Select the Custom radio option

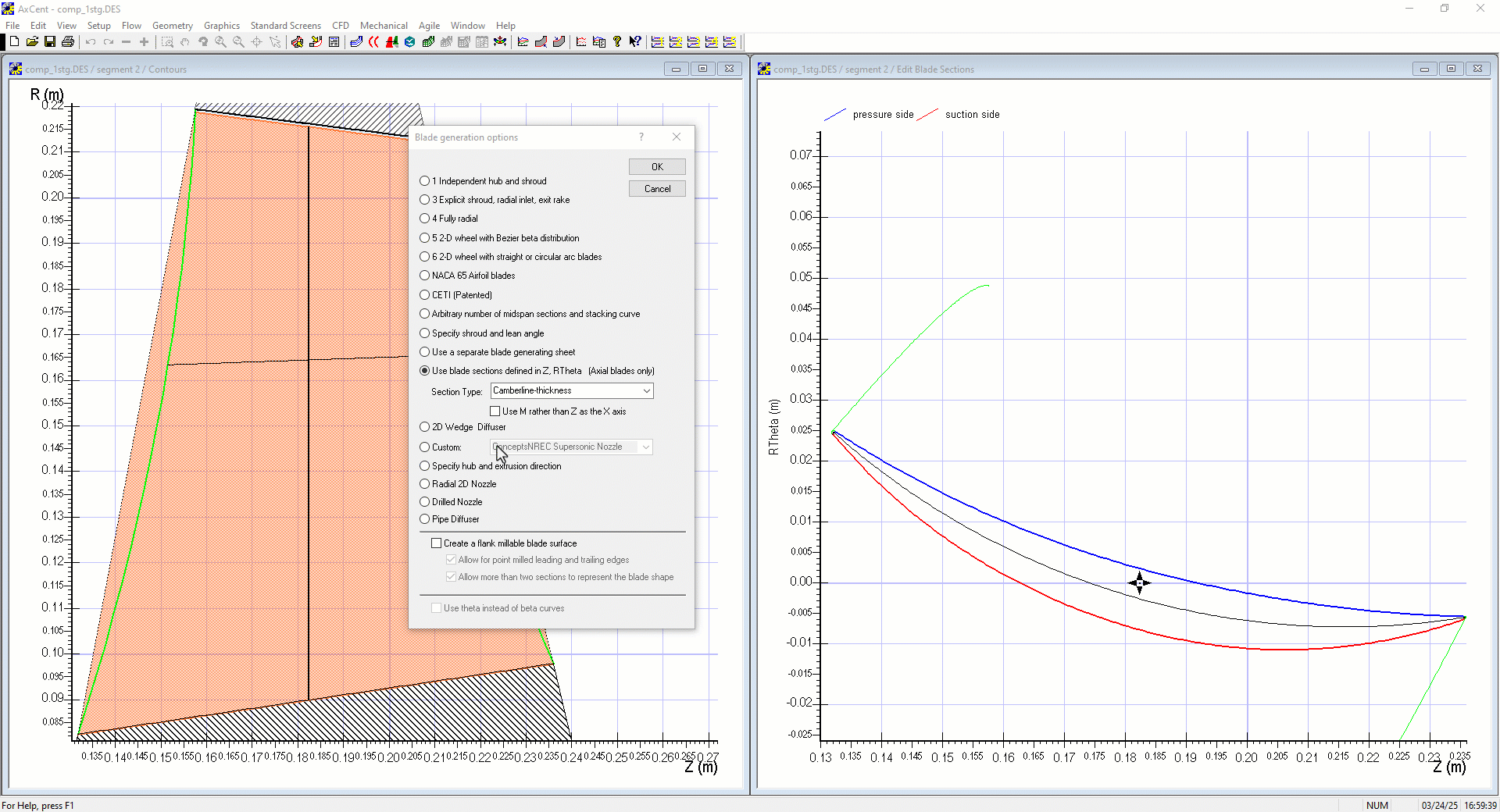click(425, 447)
